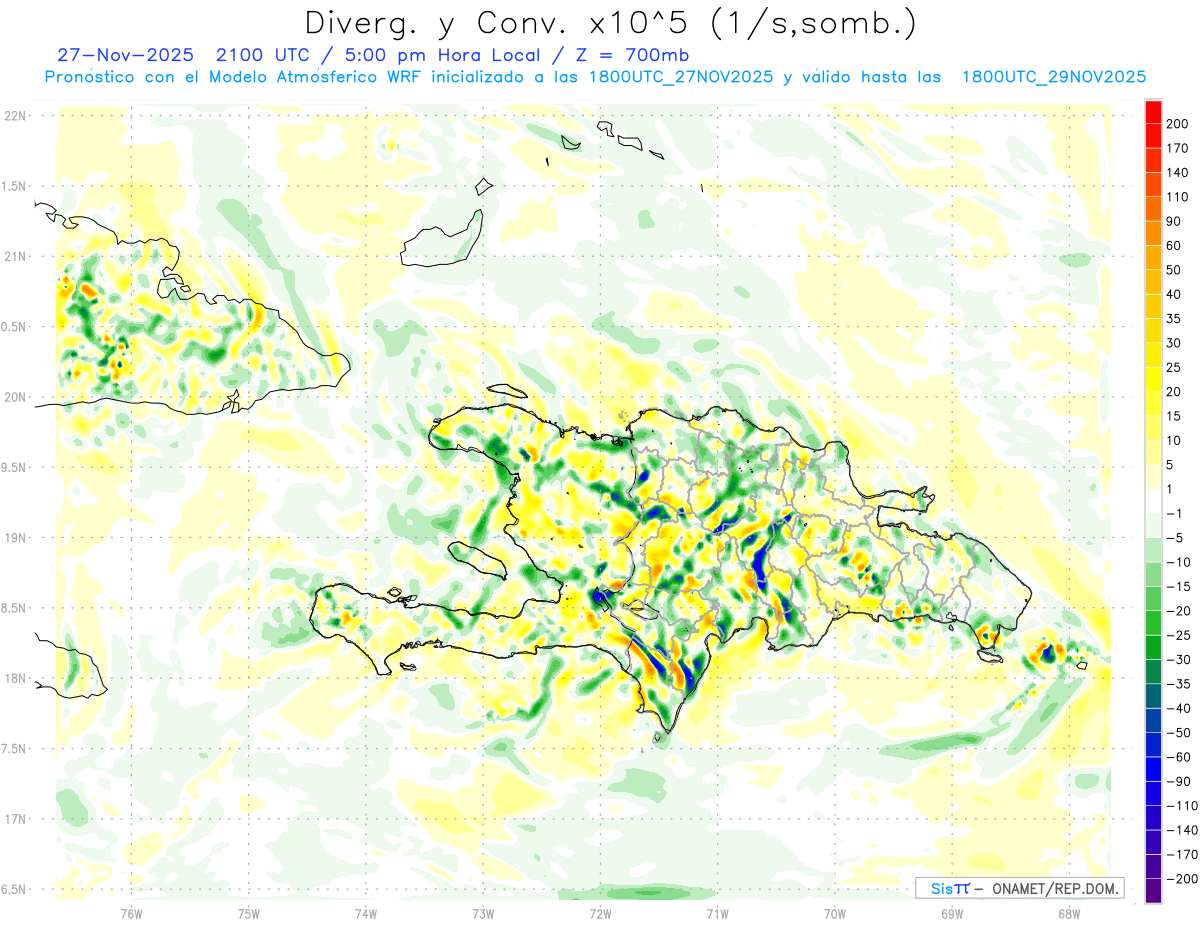Click the bright red swatch topping the colorbar
The width and height of the screenshot is (1200, 927).
coord(1153,113)
